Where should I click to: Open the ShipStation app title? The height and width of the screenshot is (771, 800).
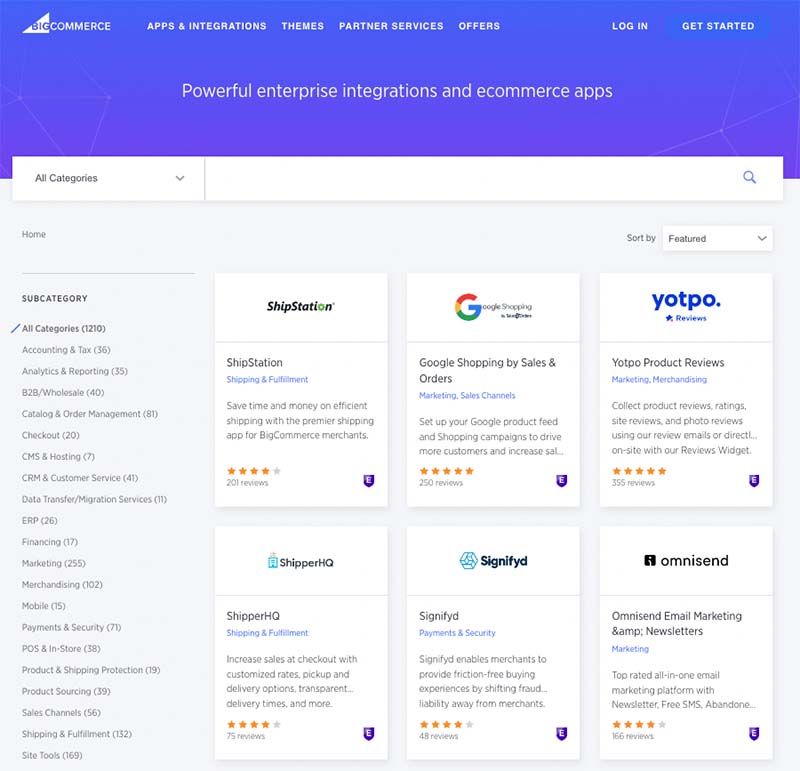pyautogui.click(x=255, y=363)
